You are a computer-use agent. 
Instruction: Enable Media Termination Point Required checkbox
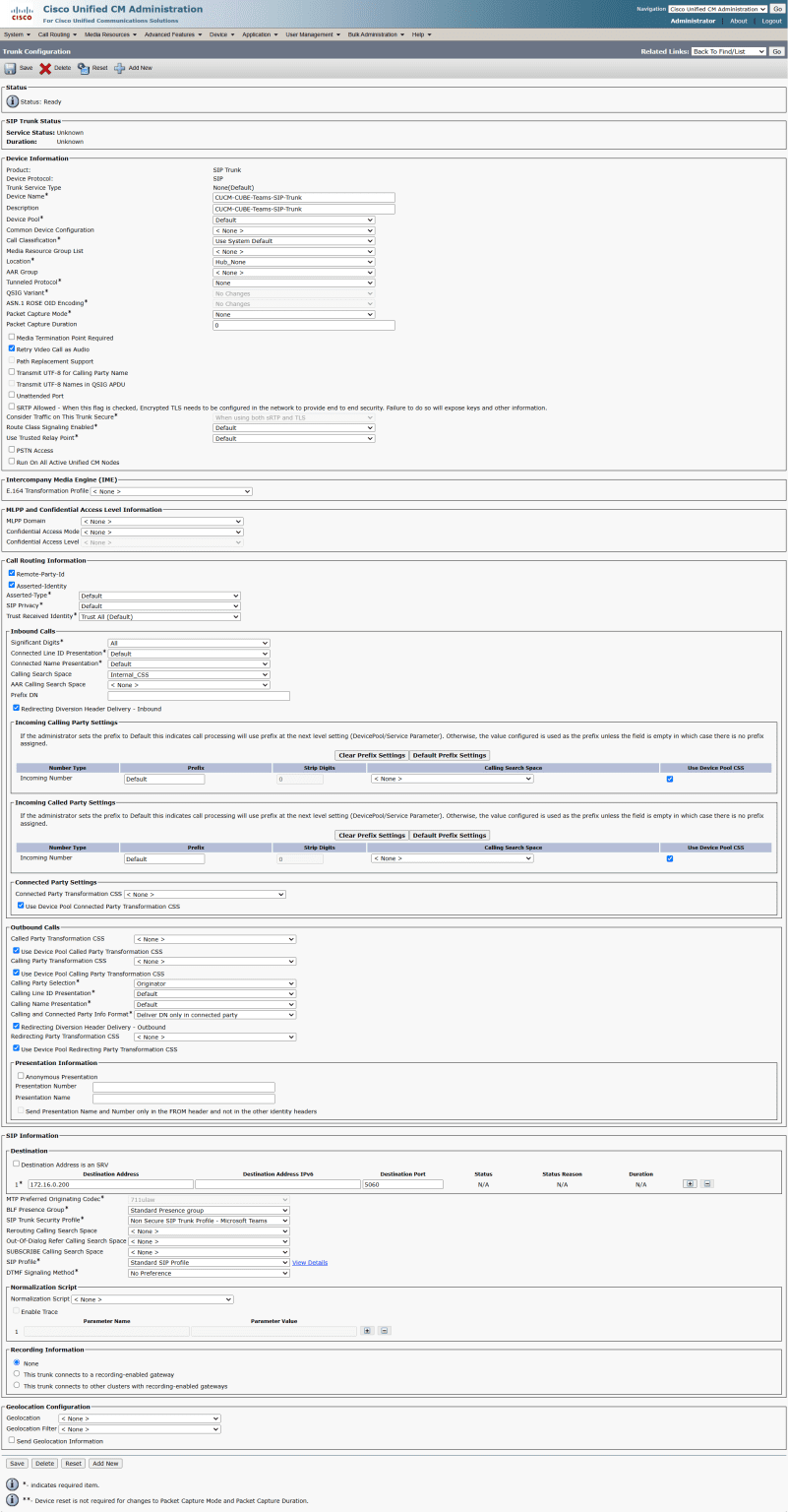[x=12, y=337]
